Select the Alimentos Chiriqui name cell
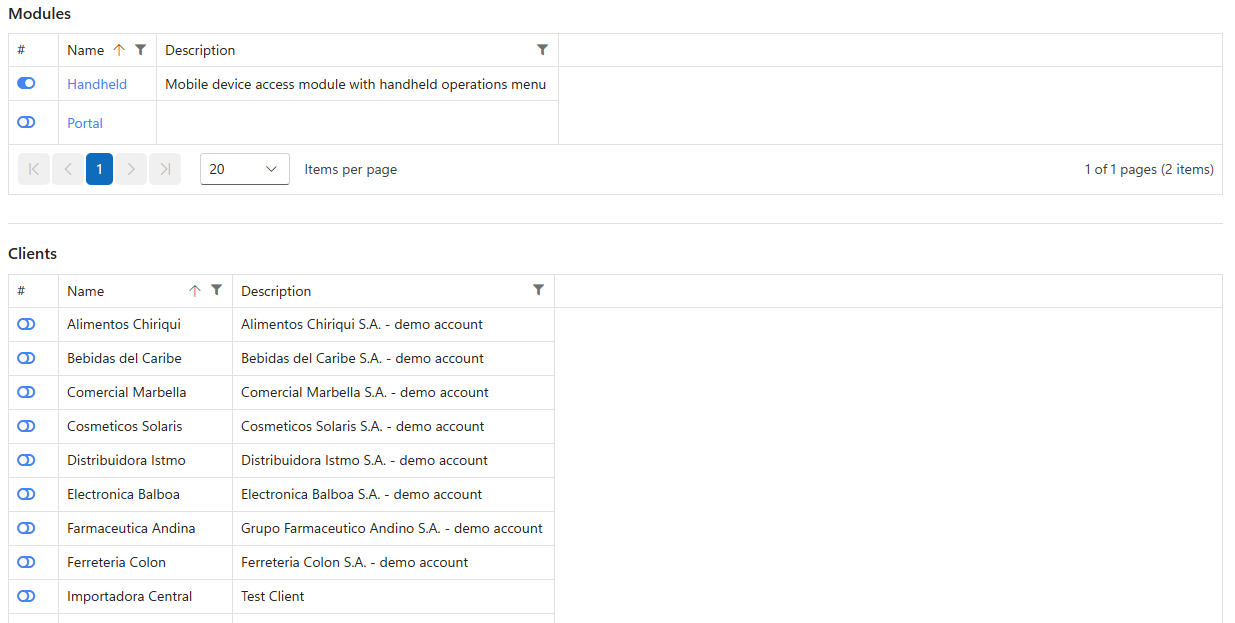The image size is (1235, 623). (145, 325)
